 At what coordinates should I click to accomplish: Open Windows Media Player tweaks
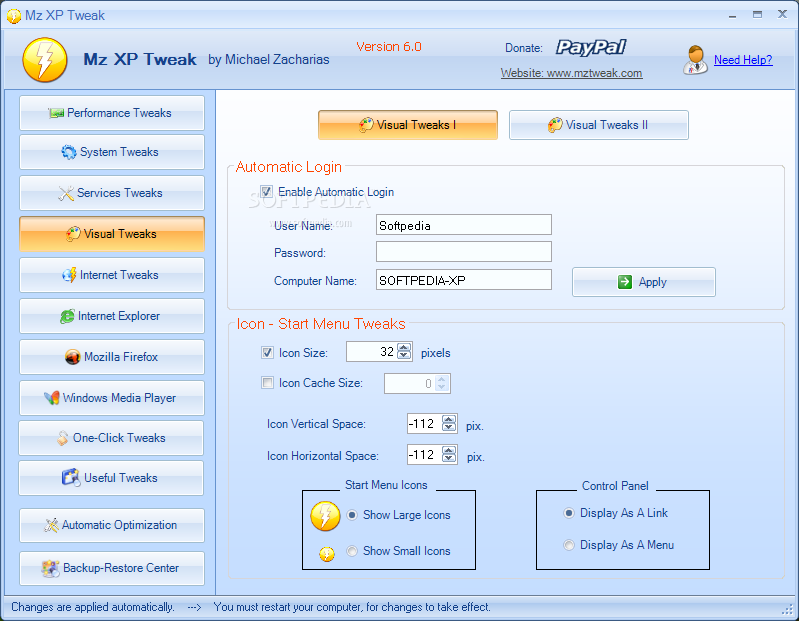112,398
